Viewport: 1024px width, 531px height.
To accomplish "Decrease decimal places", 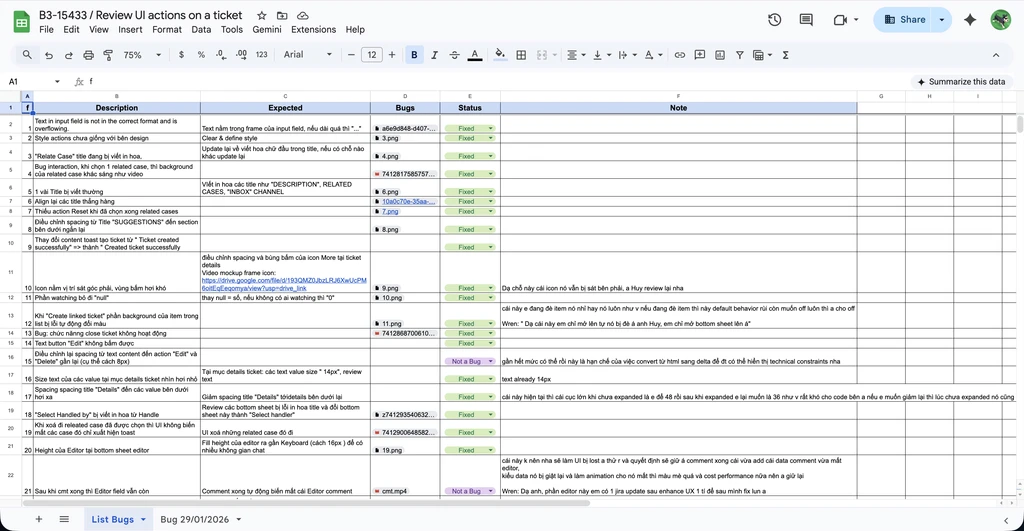I will point(221,55).
